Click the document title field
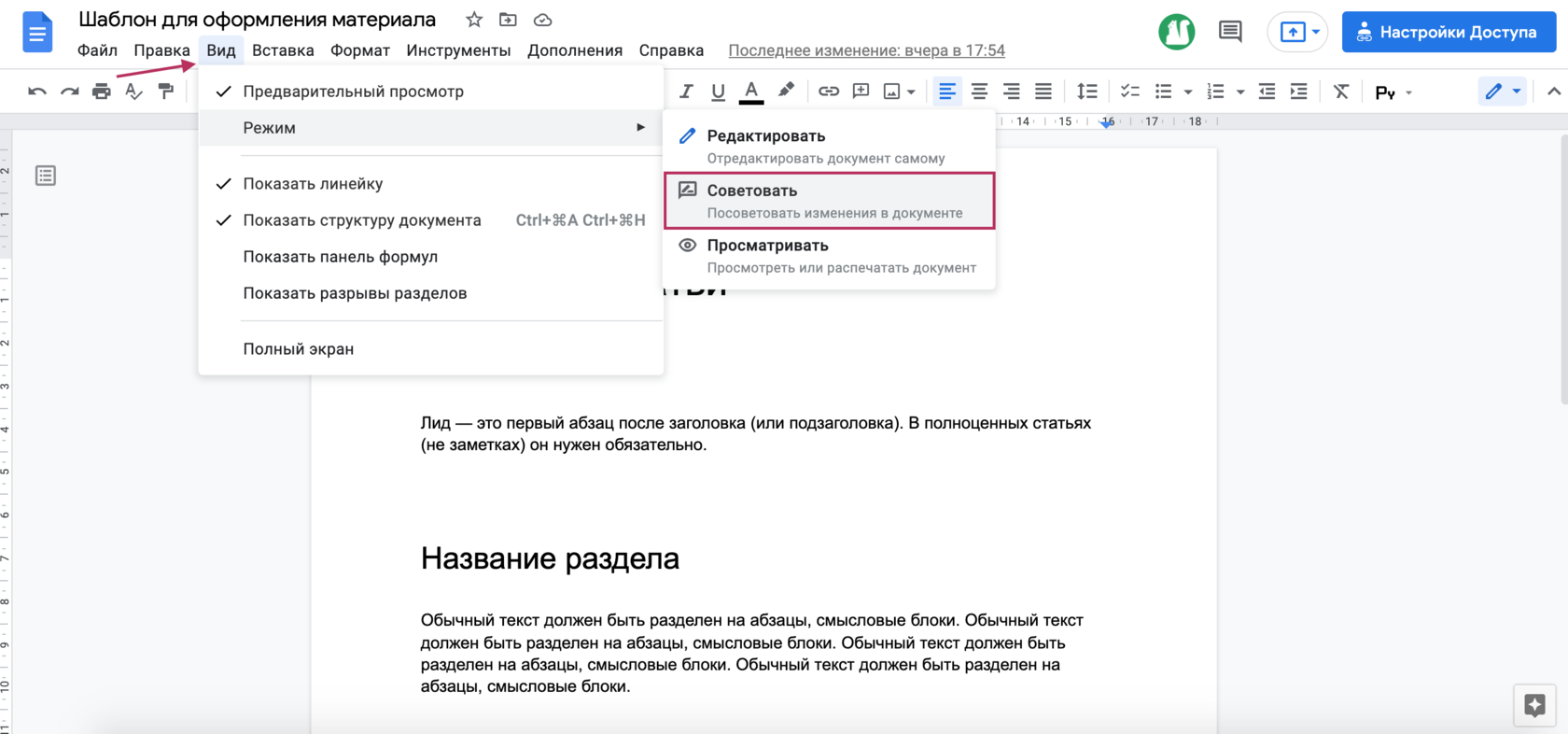1568x734 pixels. click(258, 20)
